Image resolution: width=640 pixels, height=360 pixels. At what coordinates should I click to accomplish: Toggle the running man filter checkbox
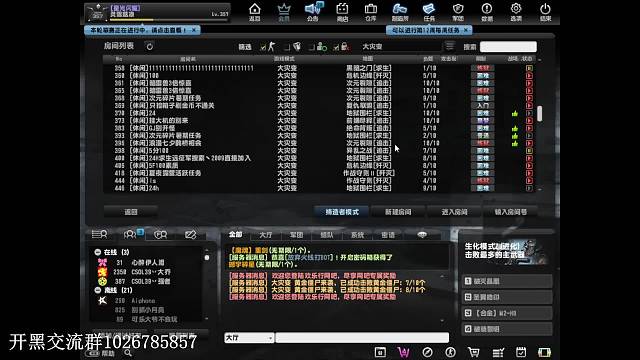point(263,47)
